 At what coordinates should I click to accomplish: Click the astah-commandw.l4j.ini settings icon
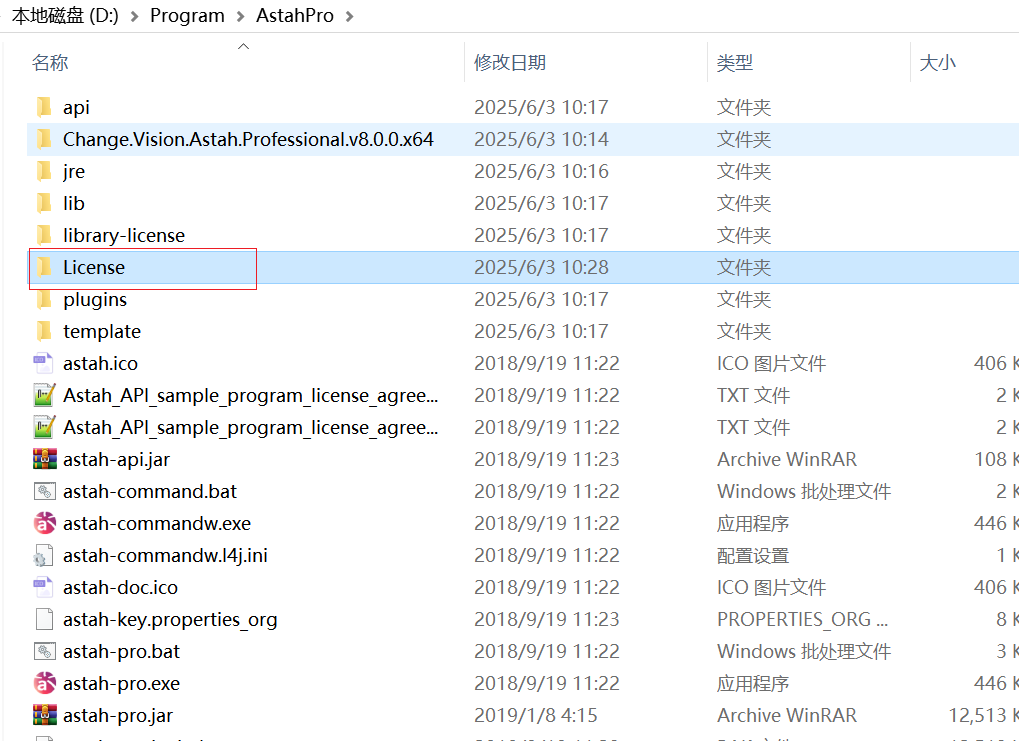44,555
